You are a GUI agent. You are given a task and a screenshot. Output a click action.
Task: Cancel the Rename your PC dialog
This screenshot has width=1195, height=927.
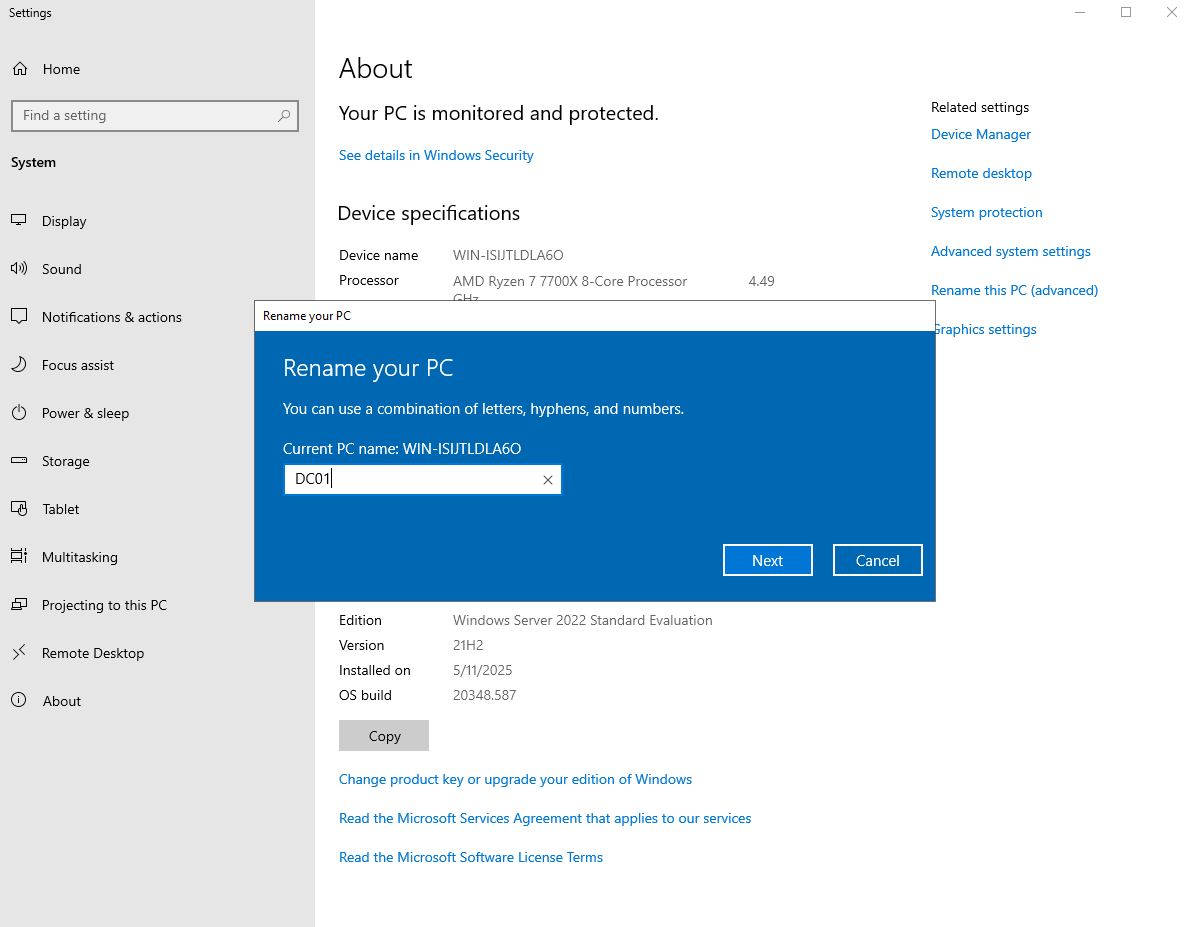pos(877,559)
